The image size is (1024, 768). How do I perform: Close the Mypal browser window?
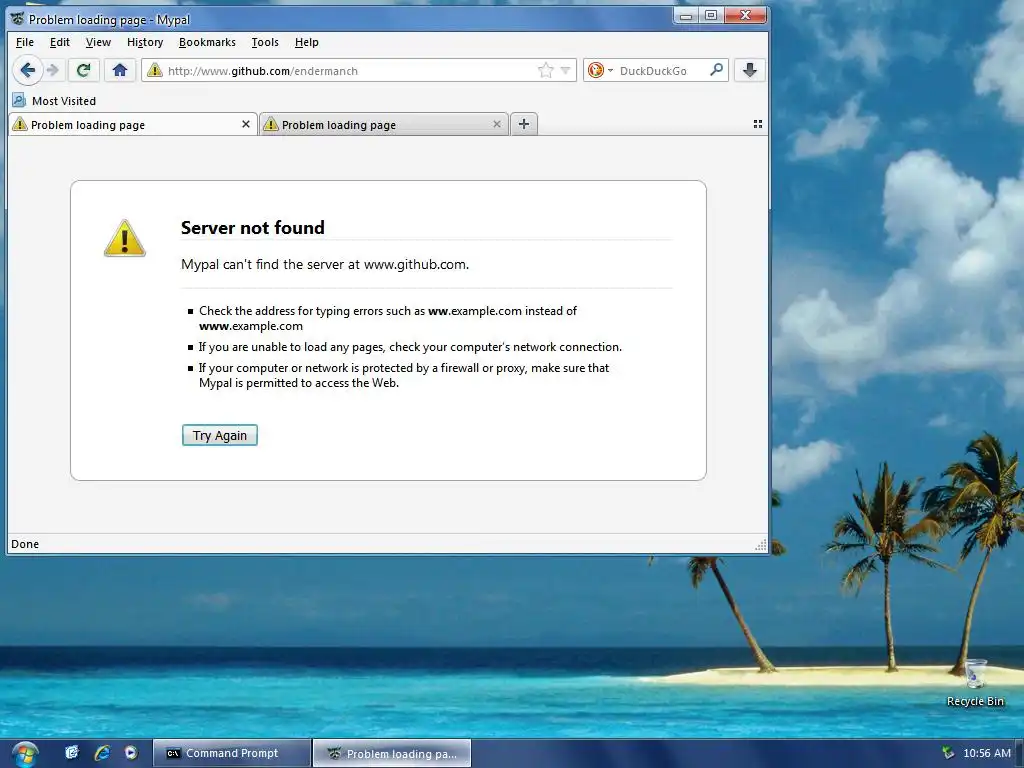[745, 16]
